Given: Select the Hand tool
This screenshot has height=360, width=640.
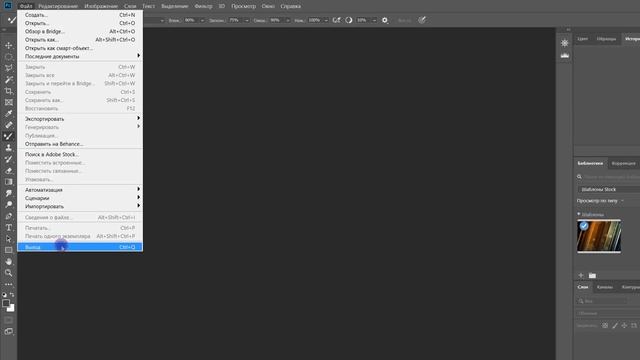Looking at the screenshot, I should pyautogui.click(x=9, y=262).
